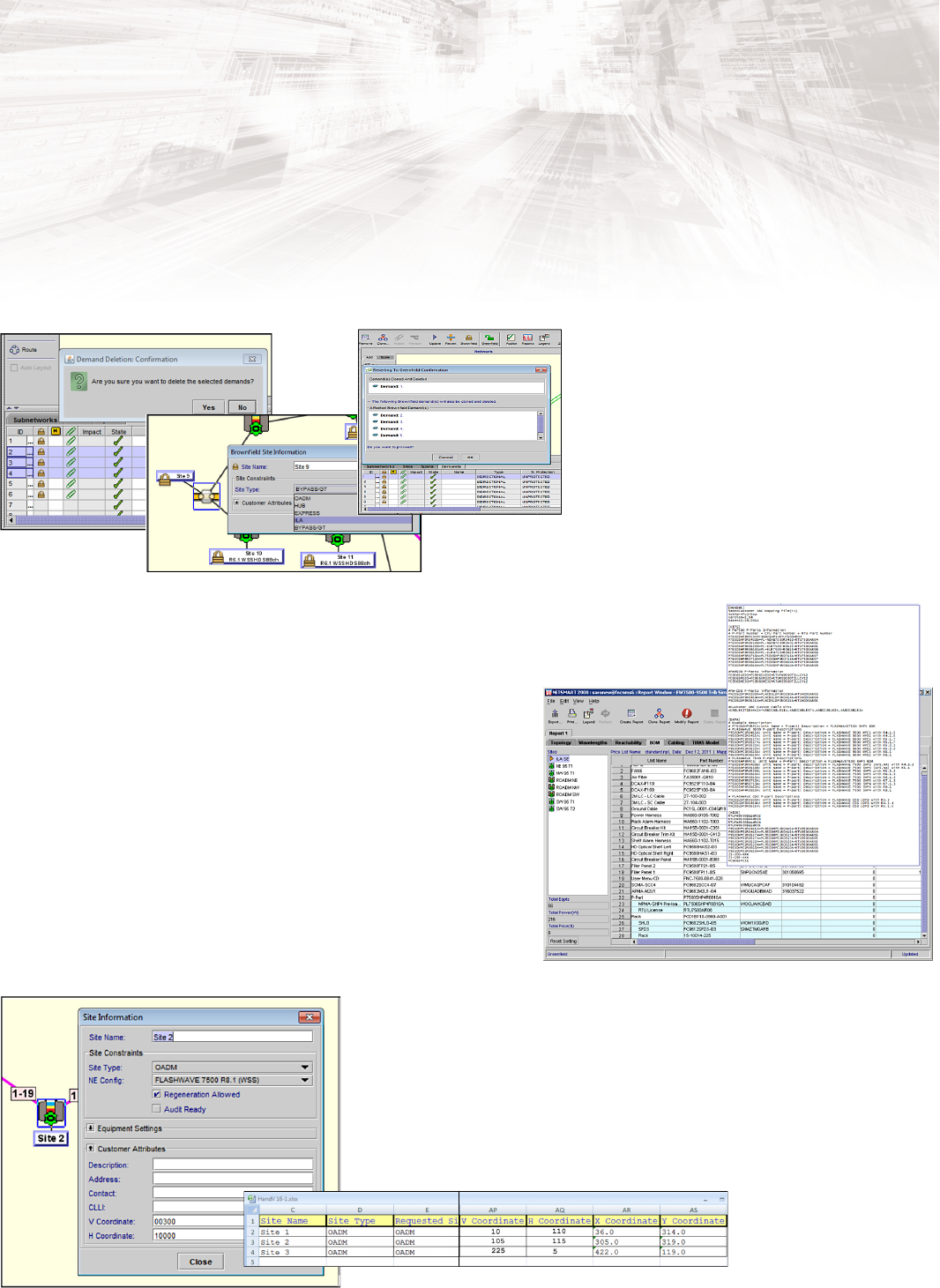Expand the Equipment Settings section
940x1288 pixels.
90,1128
